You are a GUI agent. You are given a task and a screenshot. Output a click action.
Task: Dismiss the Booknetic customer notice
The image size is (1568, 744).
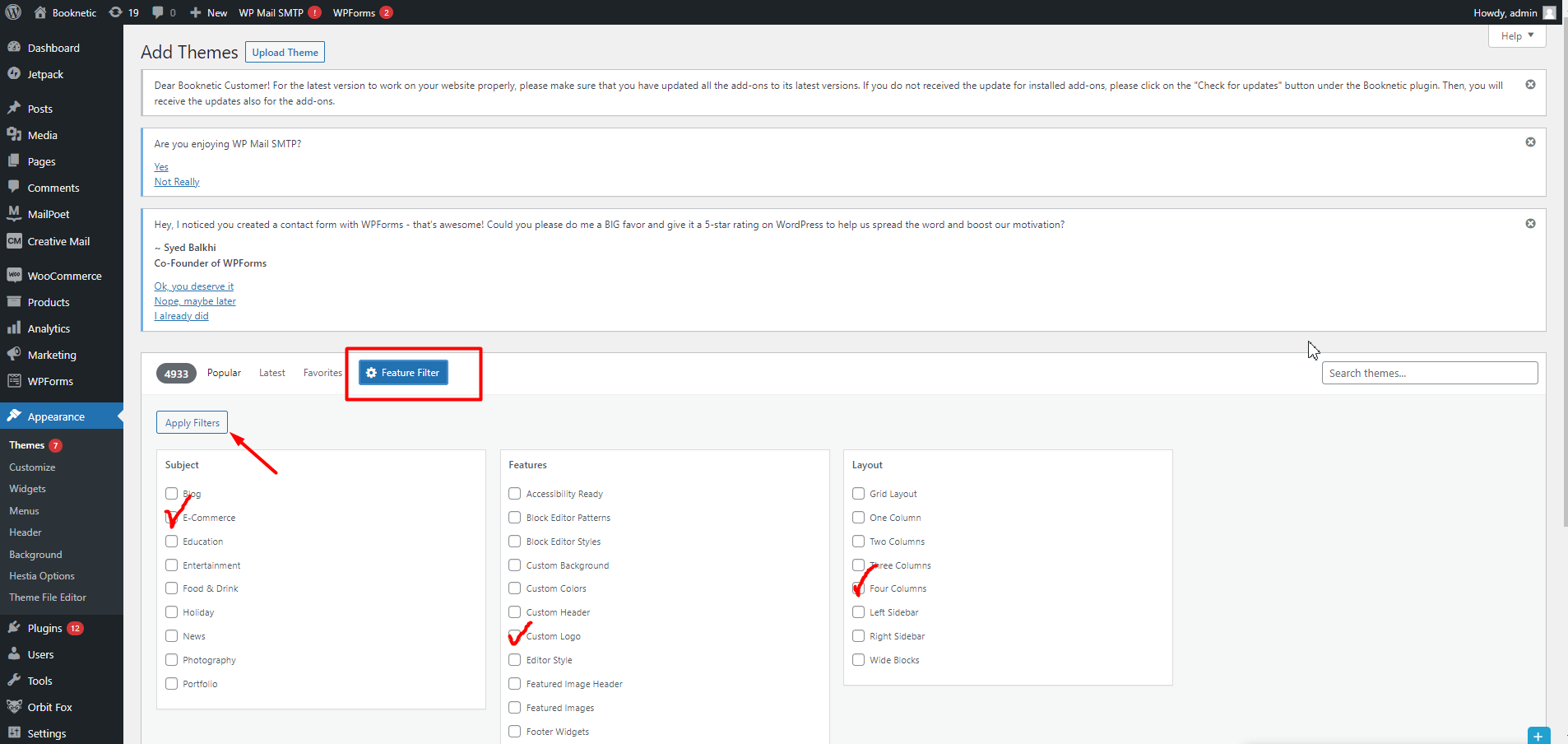1530,85
